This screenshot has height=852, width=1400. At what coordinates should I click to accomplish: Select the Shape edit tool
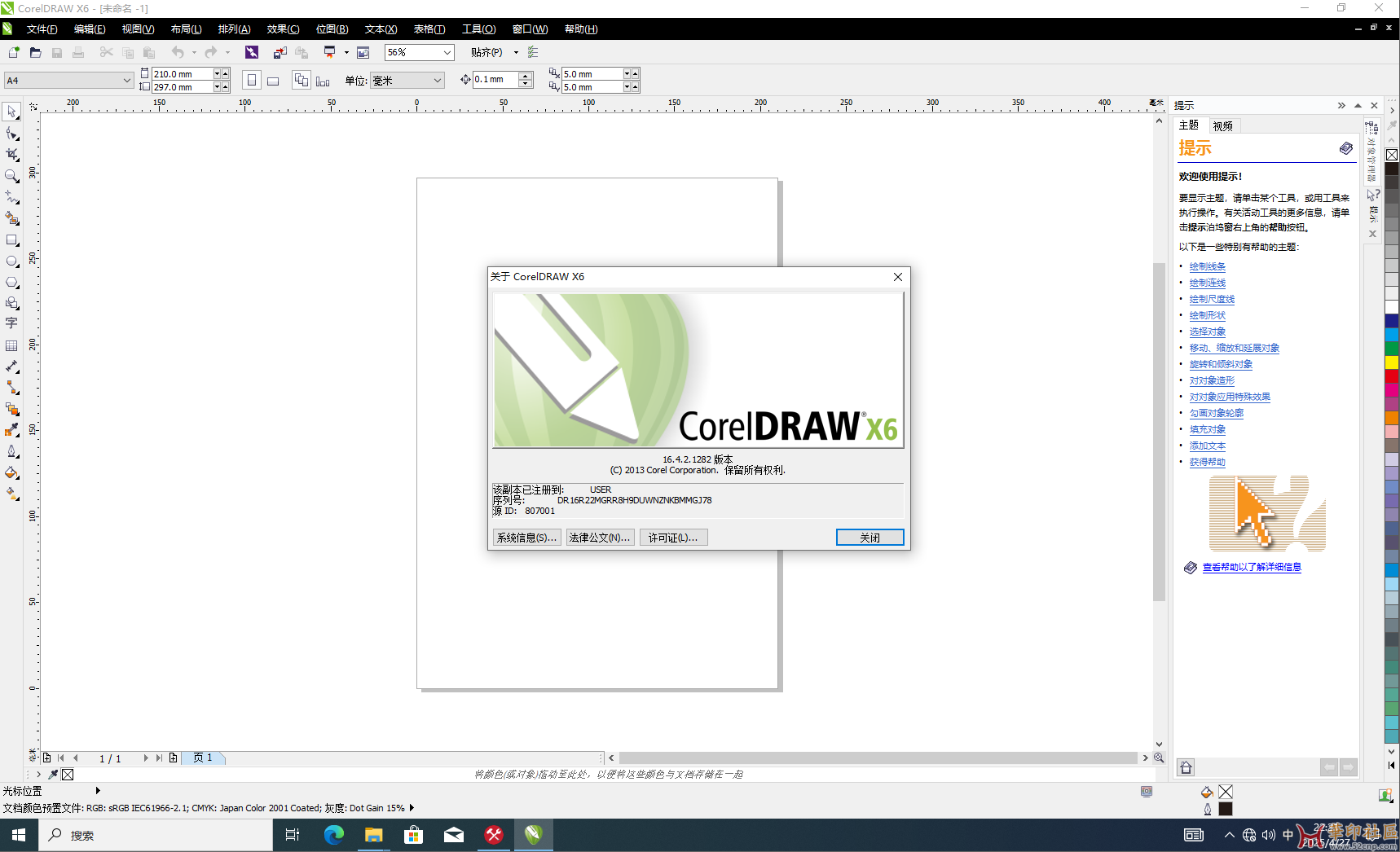click(11, 134)
